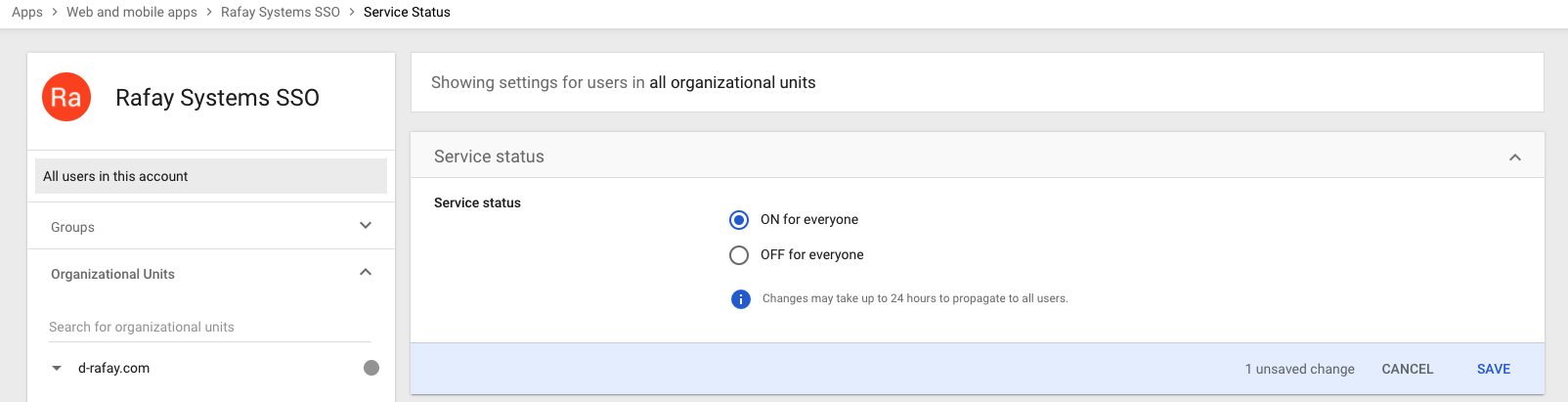Select the d-rafay.com organizational unit
The height and width of the screenshot is (402, 1568).
click(x=113, y=368)
